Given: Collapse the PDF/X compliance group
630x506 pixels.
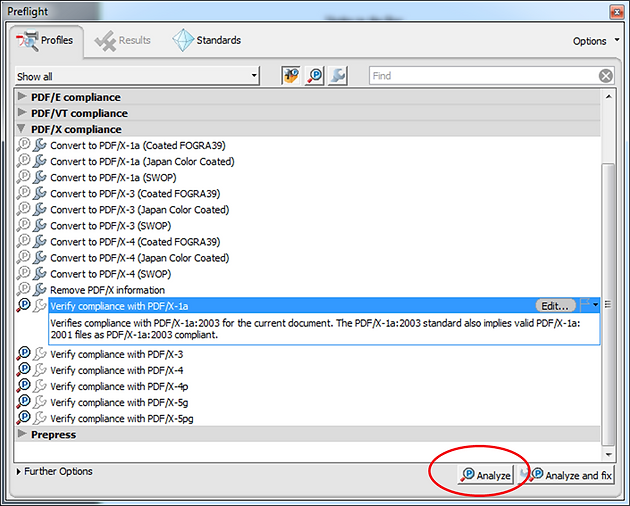Looking at the screenshot, I should (21, 129).
